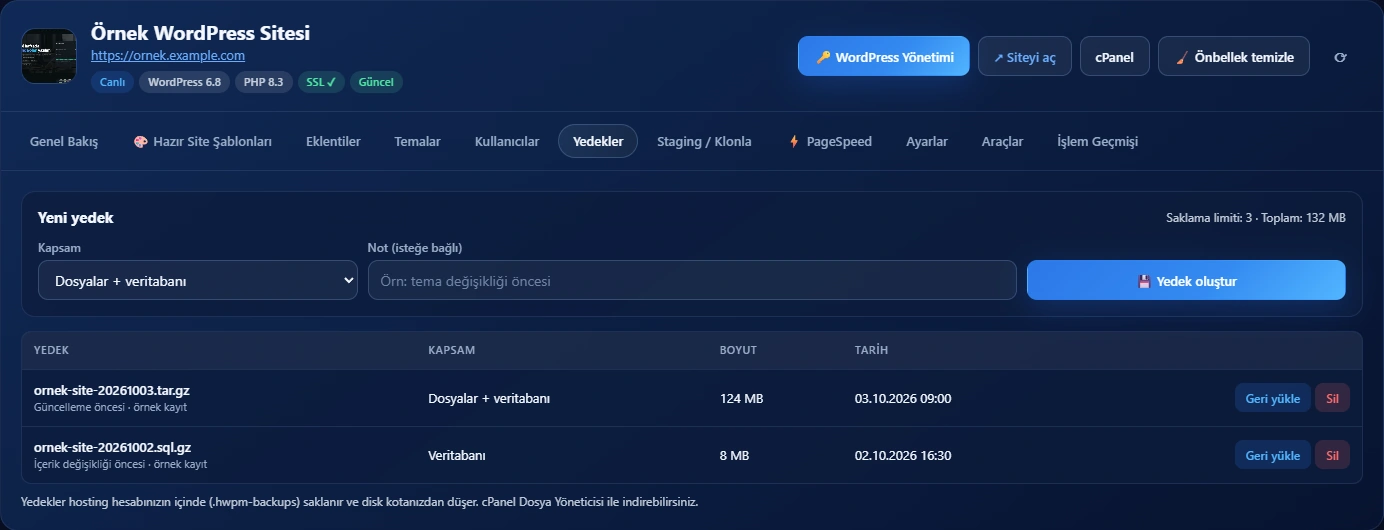Screen dimensions: 1384x530
Task: Open the site thumbnail image
Action: (x=49, y=56)
